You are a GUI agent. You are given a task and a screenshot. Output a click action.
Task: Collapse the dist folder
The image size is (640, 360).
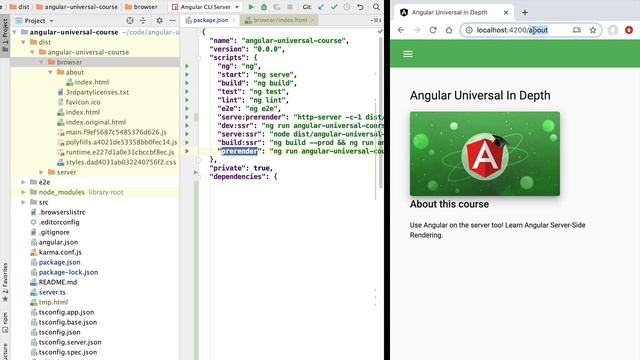(x=23, y=42)
